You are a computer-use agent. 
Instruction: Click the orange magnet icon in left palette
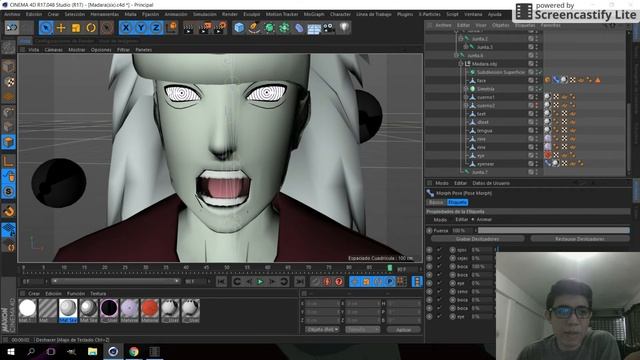(x=8, y=211)
